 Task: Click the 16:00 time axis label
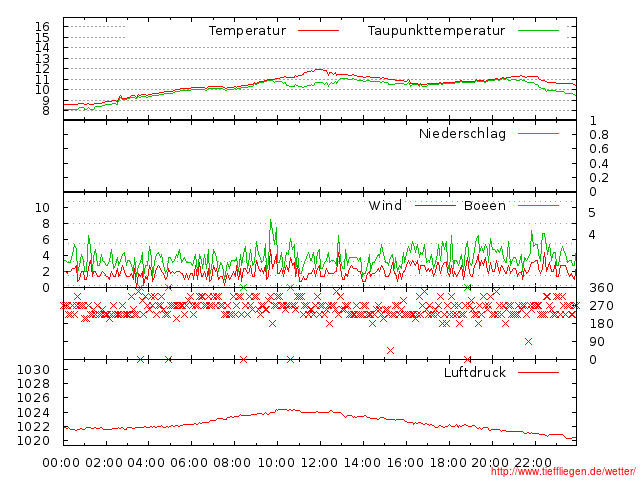[405, 462]
